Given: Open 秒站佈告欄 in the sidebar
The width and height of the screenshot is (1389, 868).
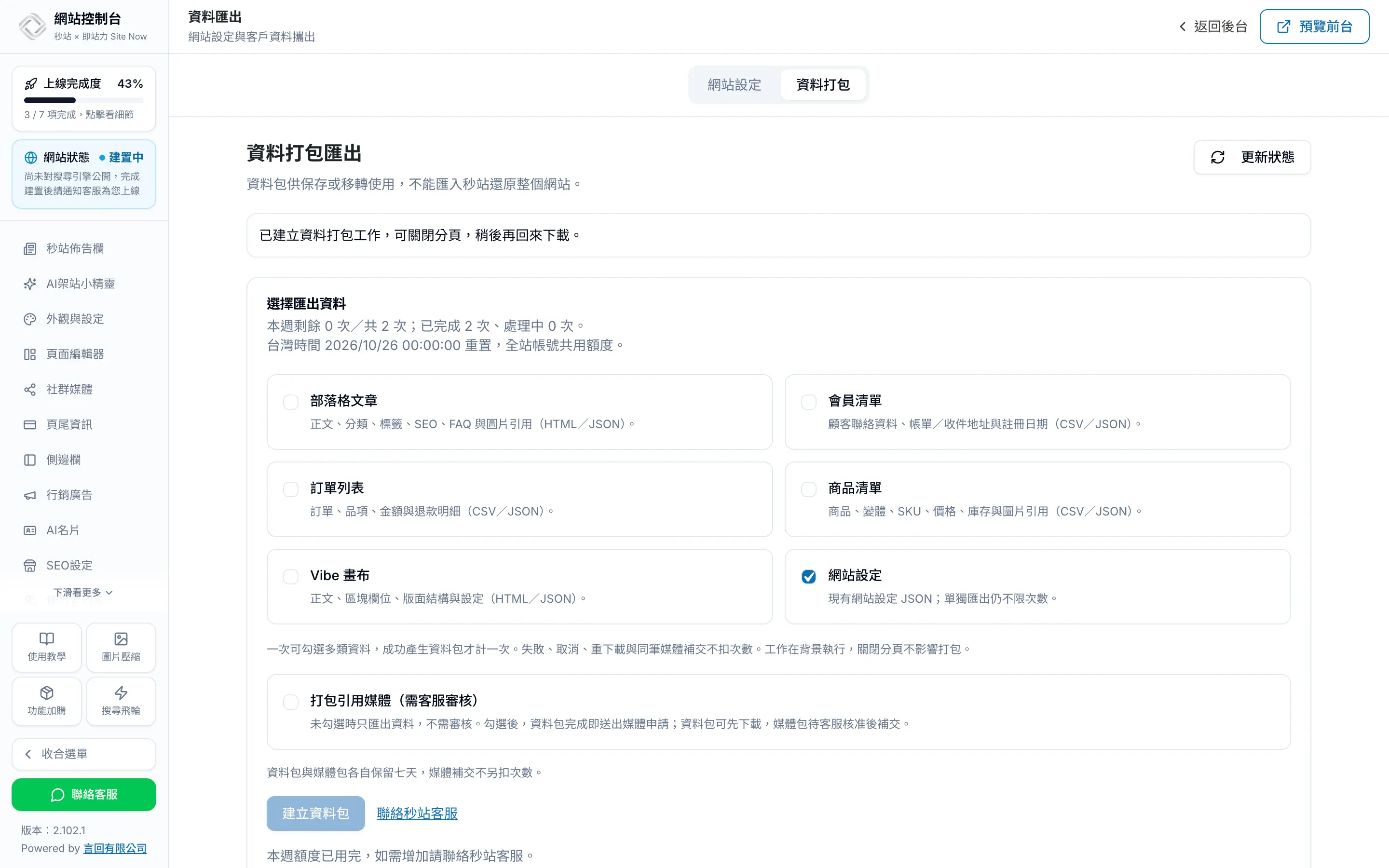Looking at the screenshot, I should click(x=84, y=248).
